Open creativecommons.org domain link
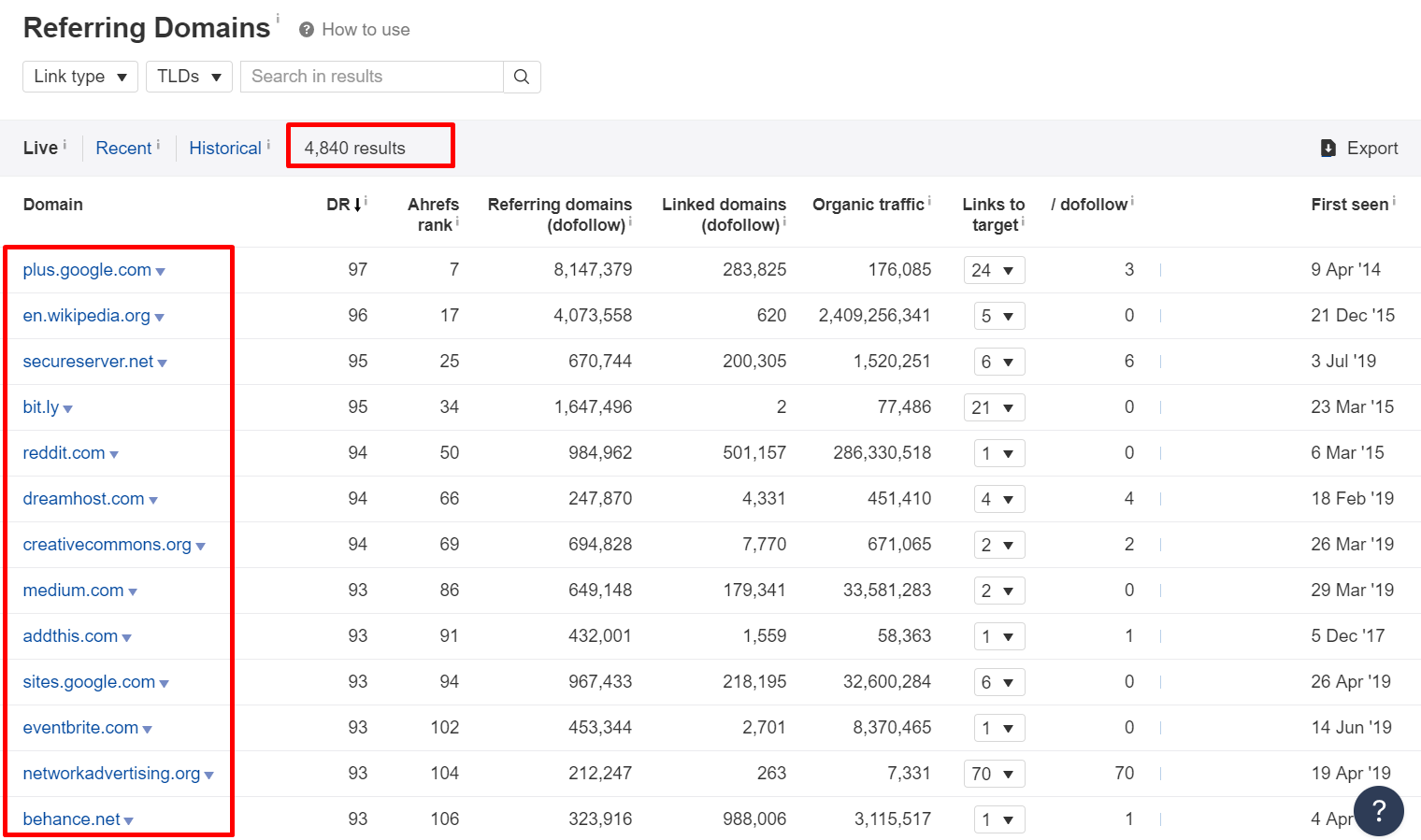Screen dimensions: 1421x840 tap(107, 545)
